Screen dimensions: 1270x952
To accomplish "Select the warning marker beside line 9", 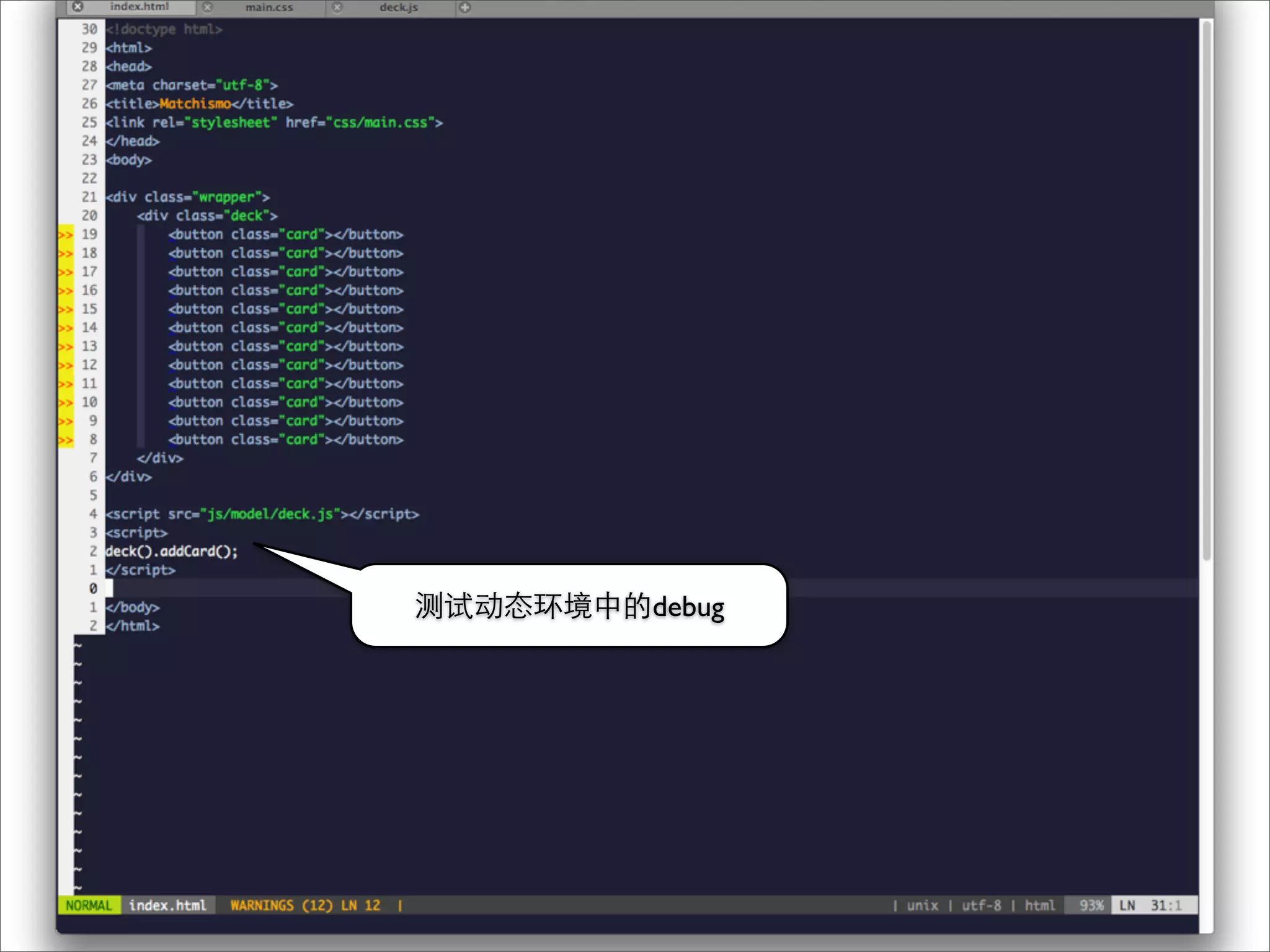I will click(65, 421).
